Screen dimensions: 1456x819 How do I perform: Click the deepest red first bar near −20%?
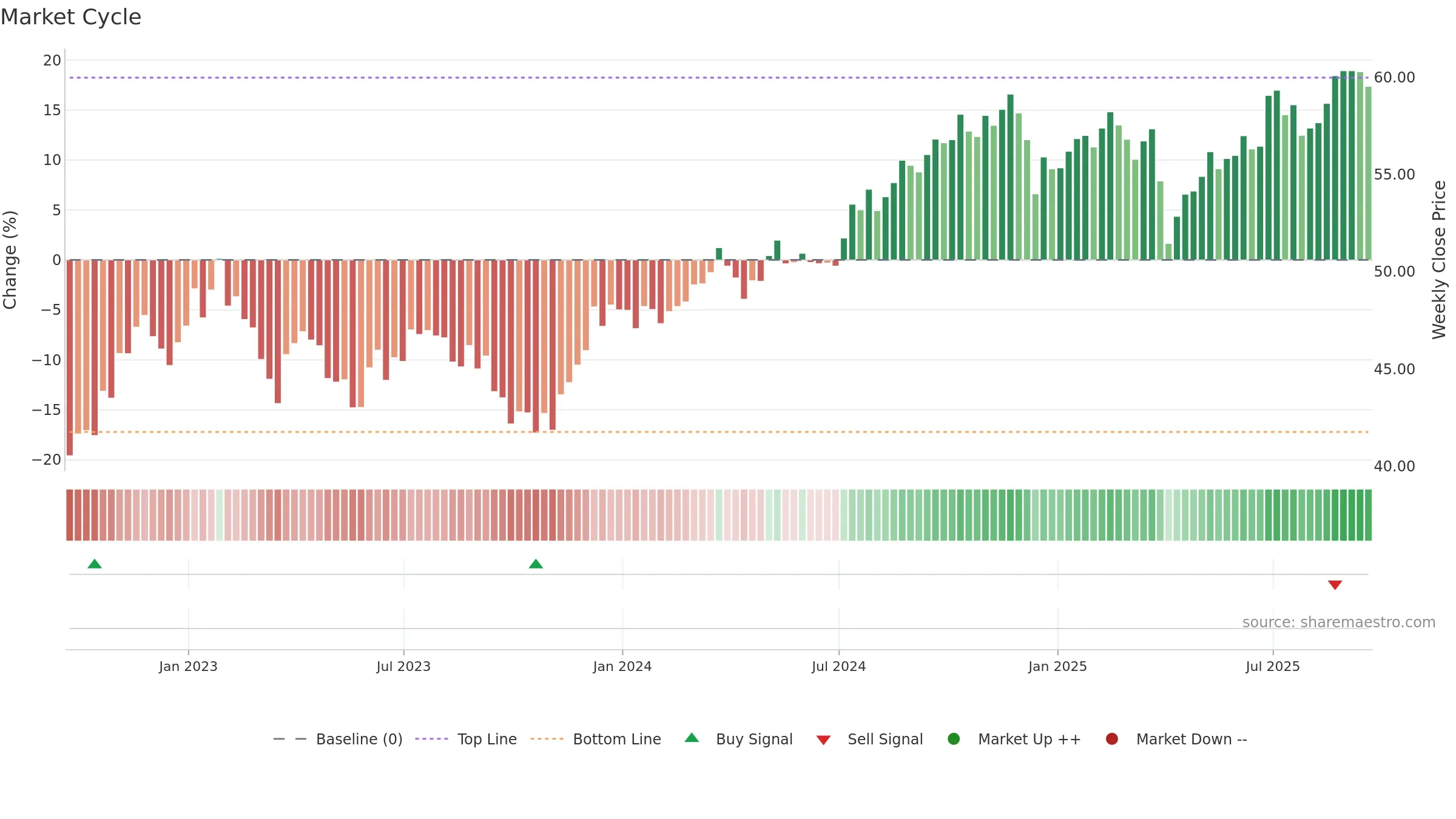[x=70, y=358]
